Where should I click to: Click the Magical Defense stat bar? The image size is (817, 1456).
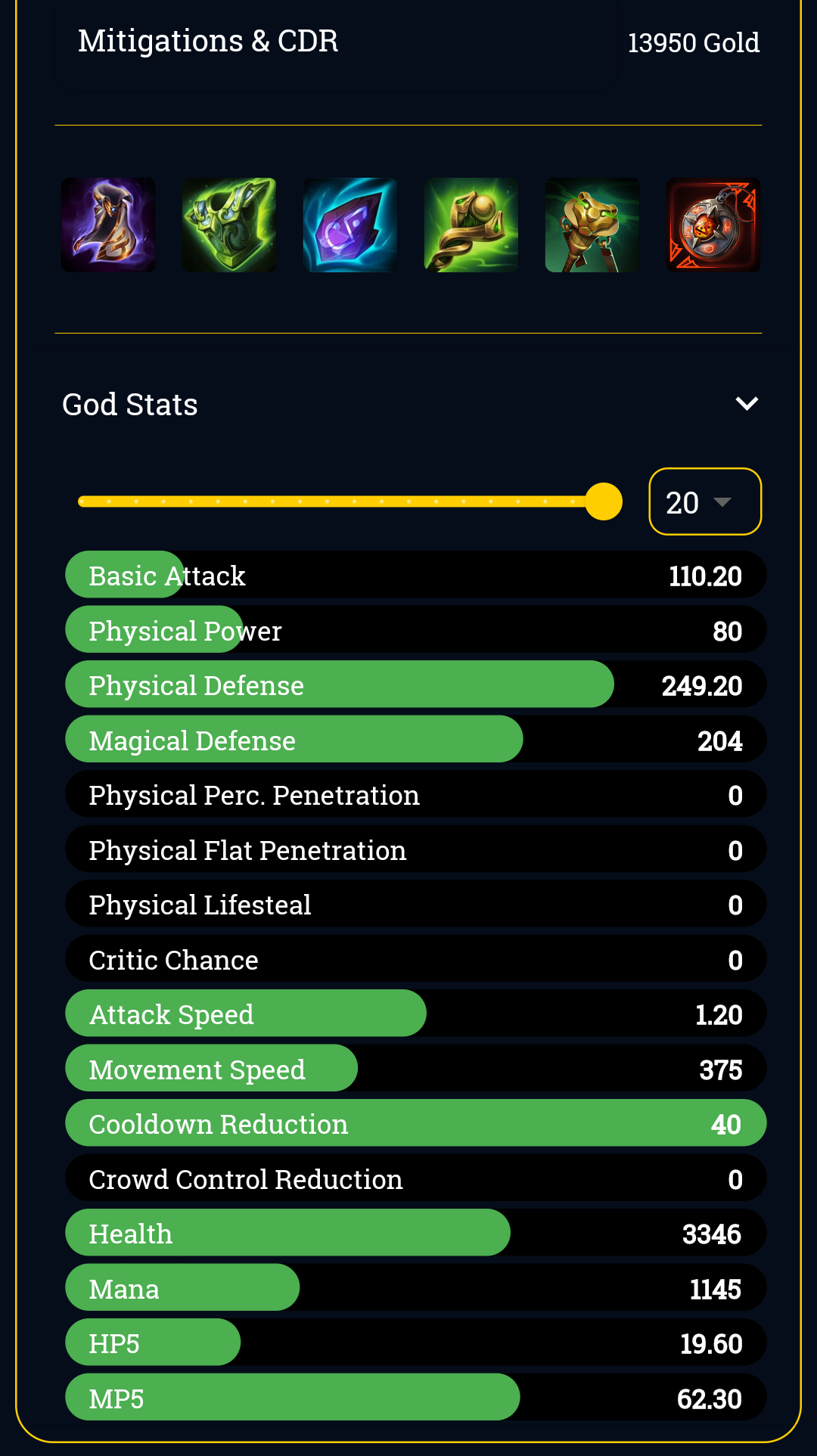(416, 739)
